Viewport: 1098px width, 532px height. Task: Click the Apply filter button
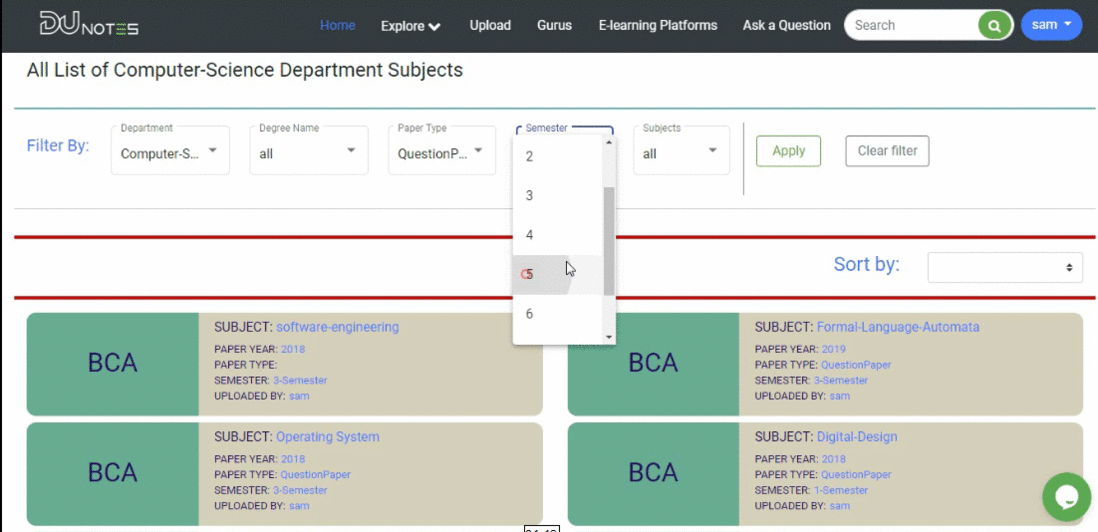coord(788,151)
